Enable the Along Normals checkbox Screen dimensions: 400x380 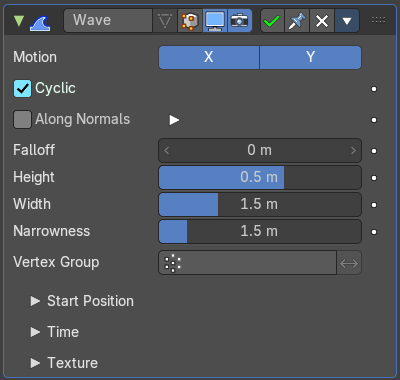[22, 119]
